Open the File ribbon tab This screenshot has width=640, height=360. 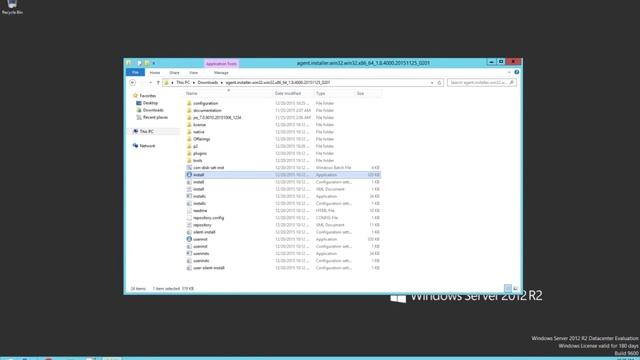click(135, 73)
